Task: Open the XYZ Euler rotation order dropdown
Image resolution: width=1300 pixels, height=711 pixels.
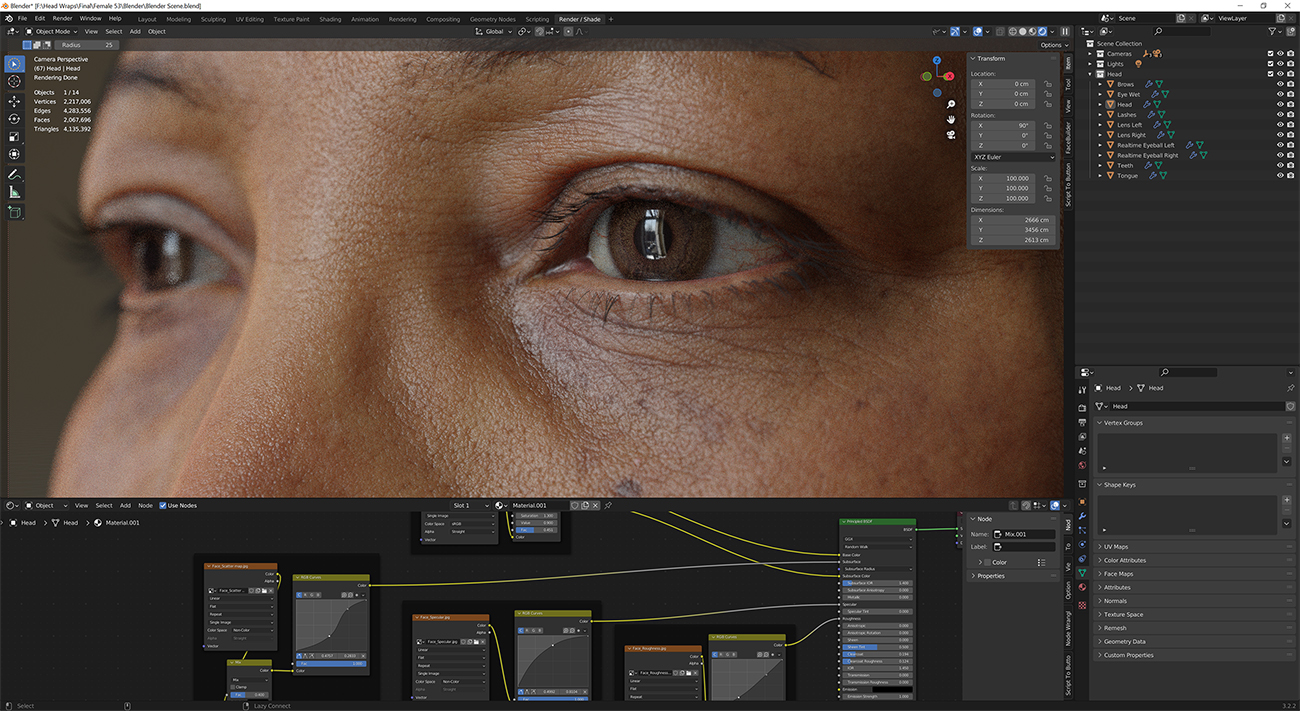Action: 1012,157
